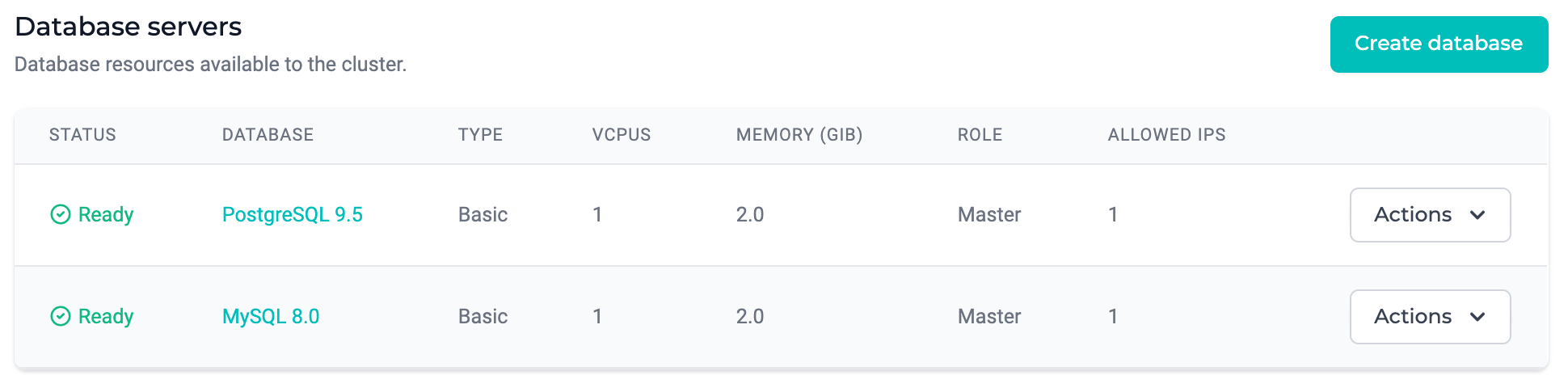Click the Ready checkmark icon for PostgreSQL
The height and width of the screenshot is (388, 1568).
[61, 214]
